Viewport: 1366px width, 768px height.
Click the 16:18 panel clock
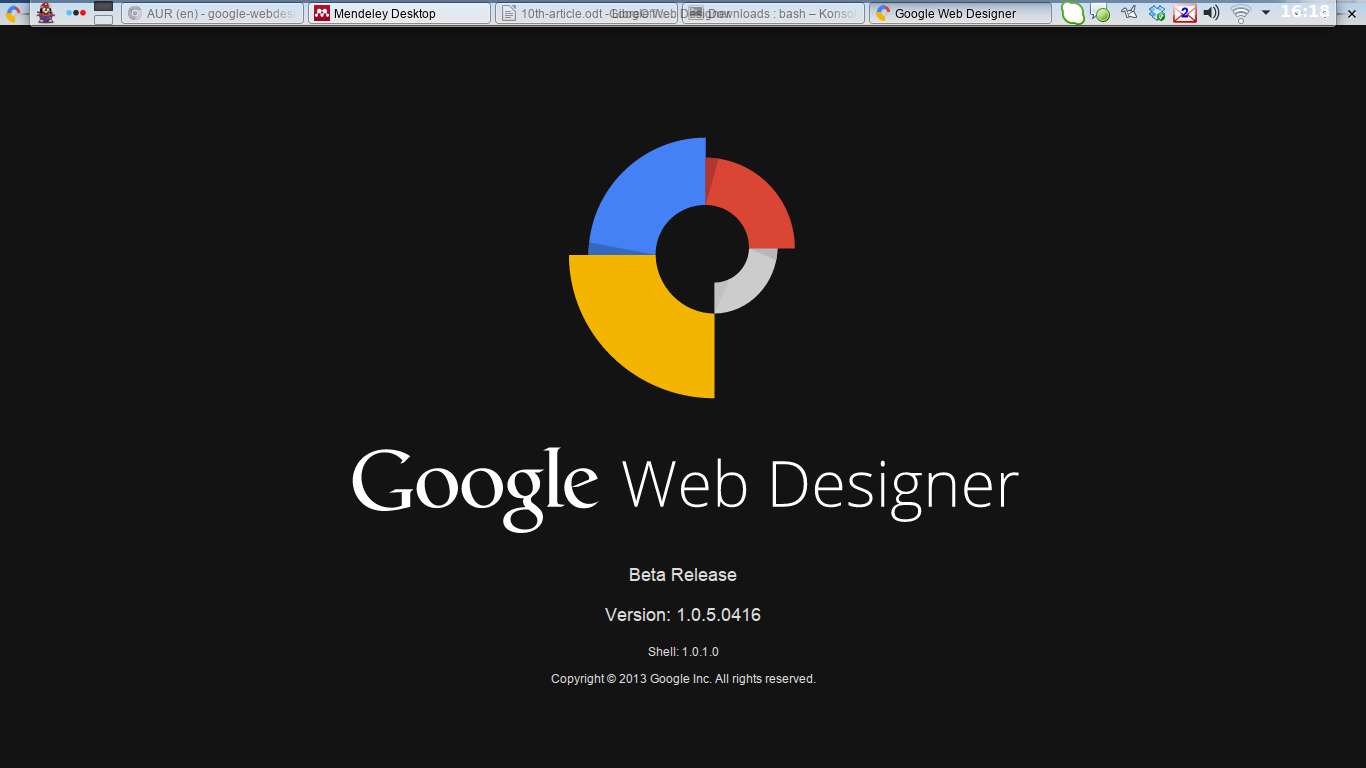point(1305,12)
